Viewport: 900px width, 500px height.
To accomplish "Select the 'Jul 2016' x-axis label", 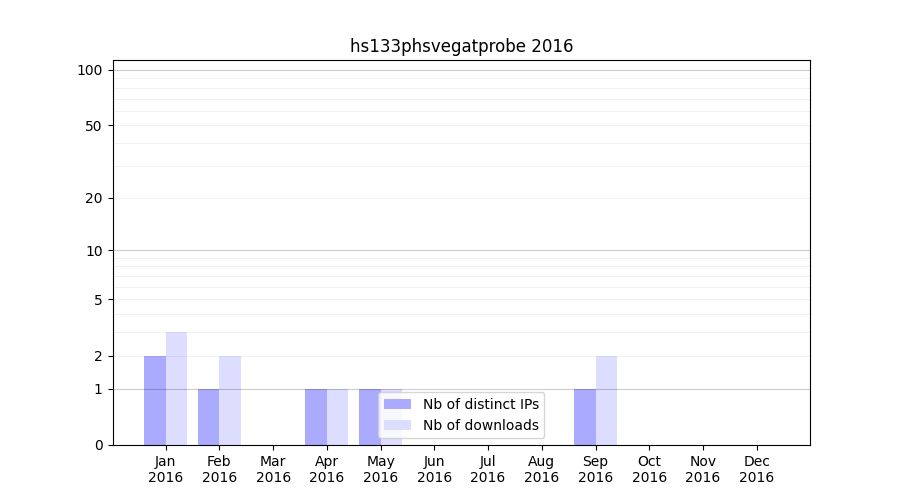I will pos(488,469).
